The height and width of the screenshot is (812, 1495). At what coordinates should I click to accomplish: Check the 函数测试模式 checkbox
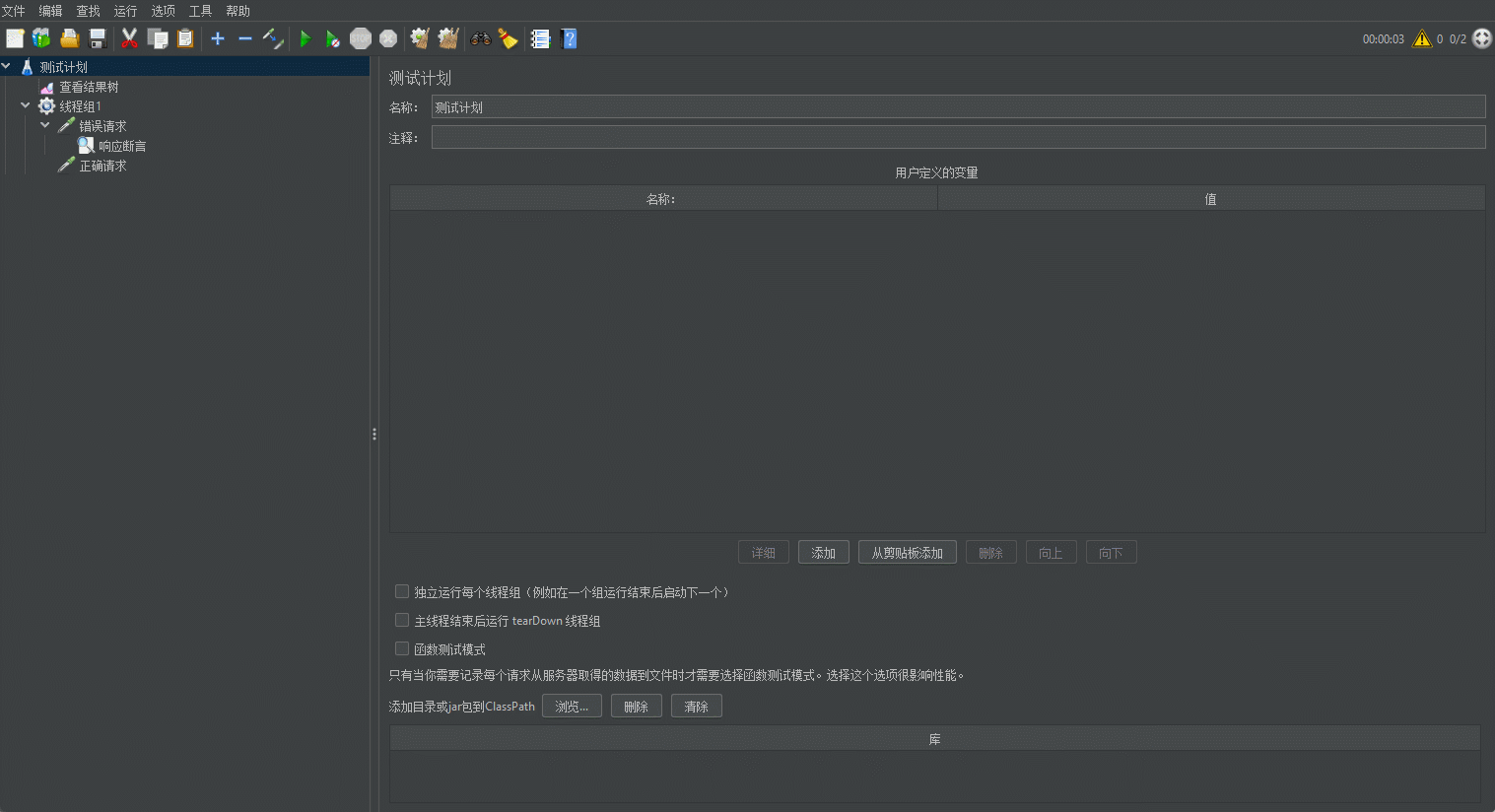402,648
